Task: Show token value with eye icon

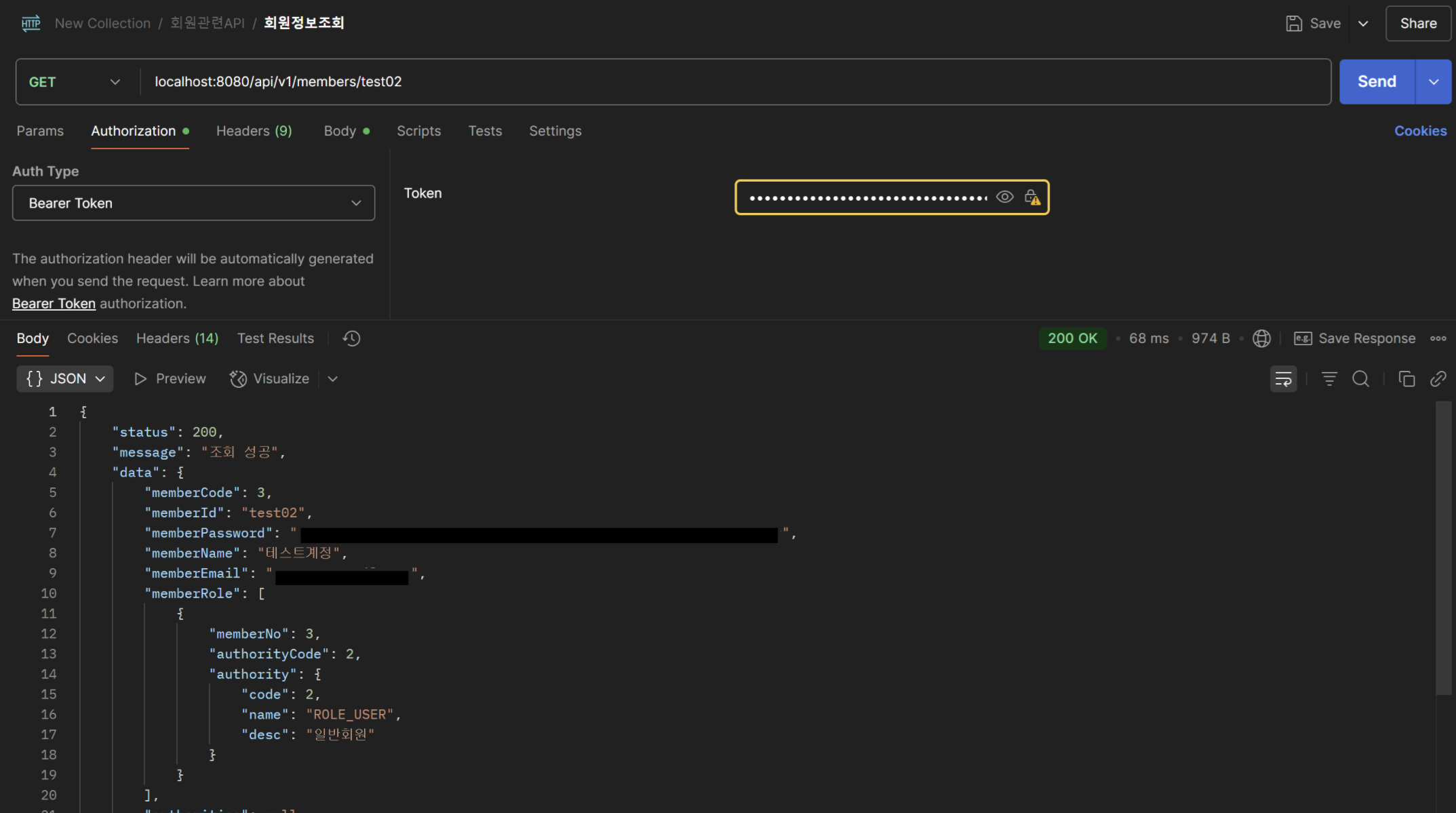Action: [x=1004, y=197]
